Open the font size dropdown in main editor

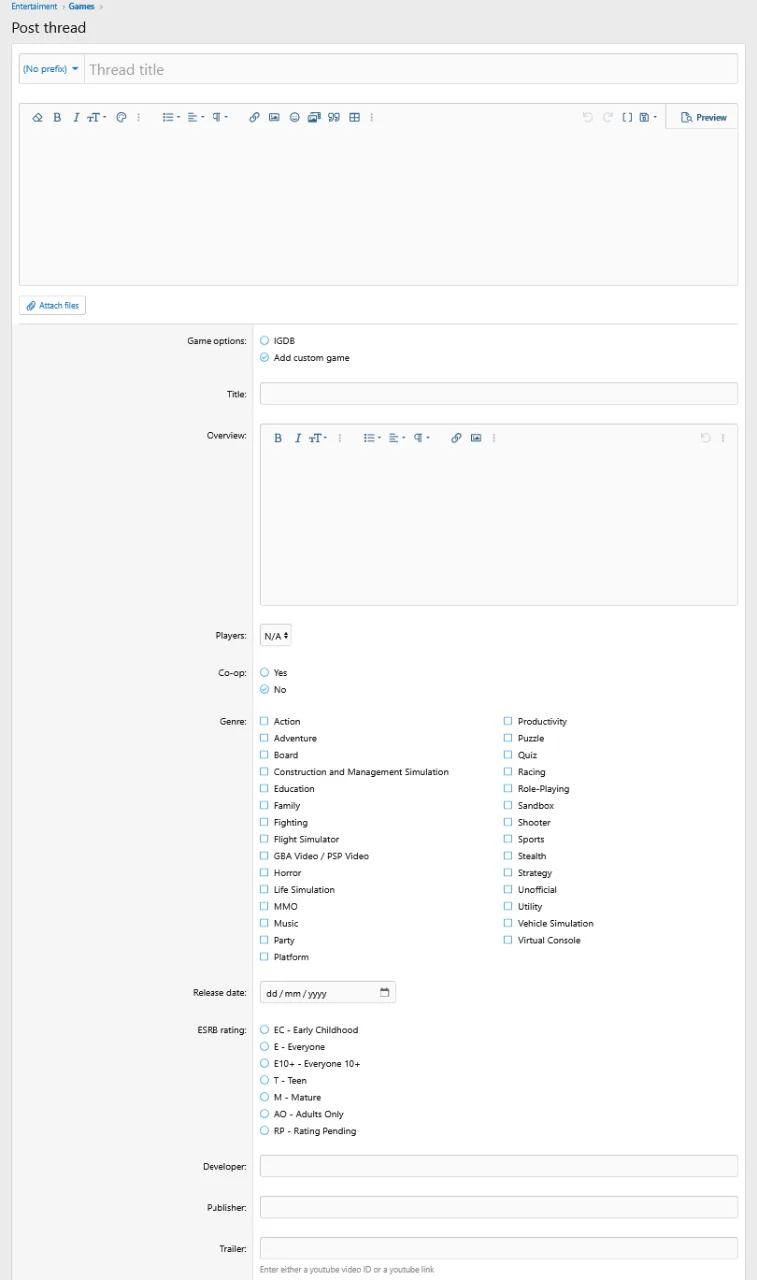coord(97,117)
